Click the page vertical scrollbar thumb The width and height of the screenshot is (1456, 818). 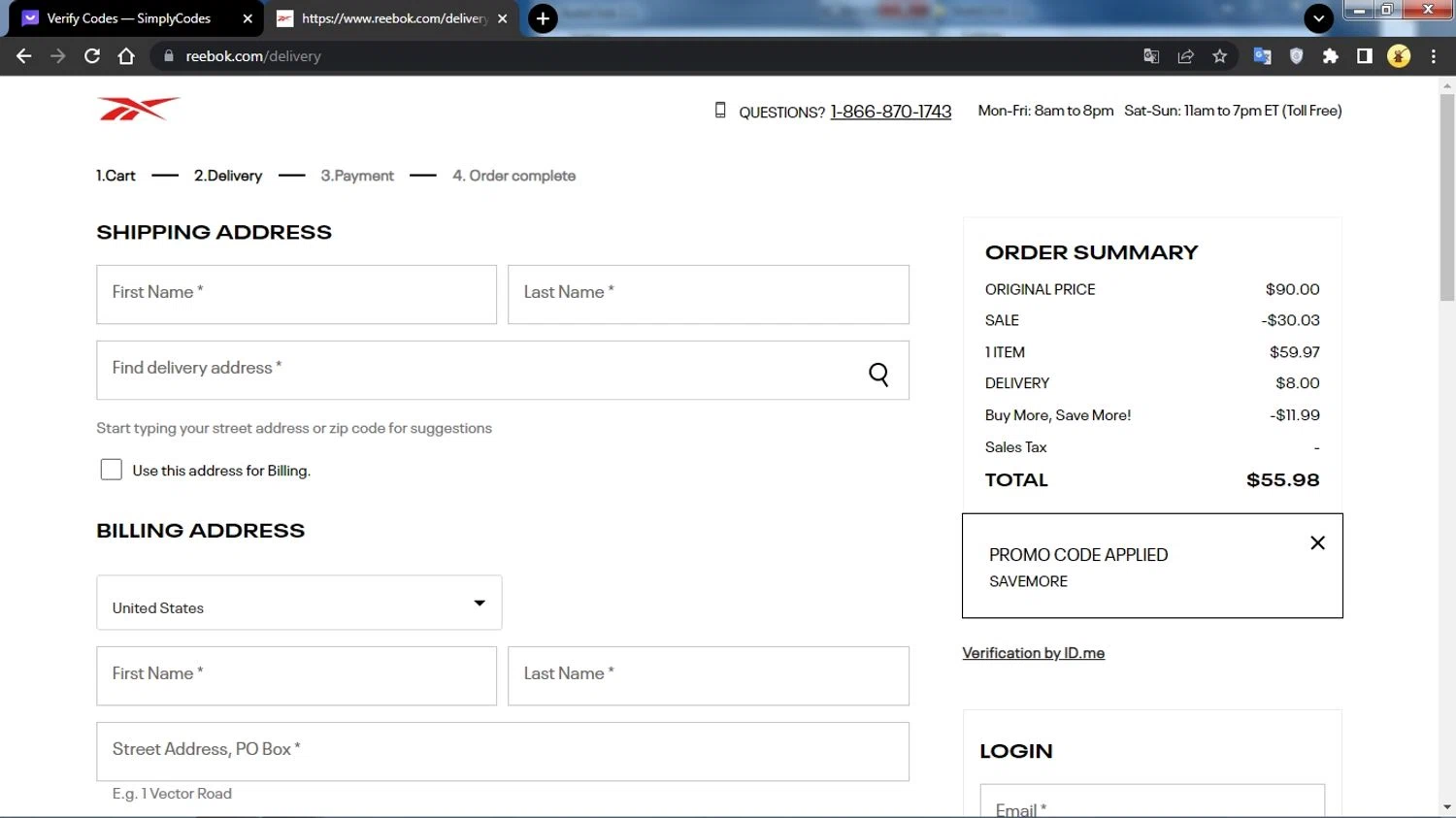[1447, 198]
